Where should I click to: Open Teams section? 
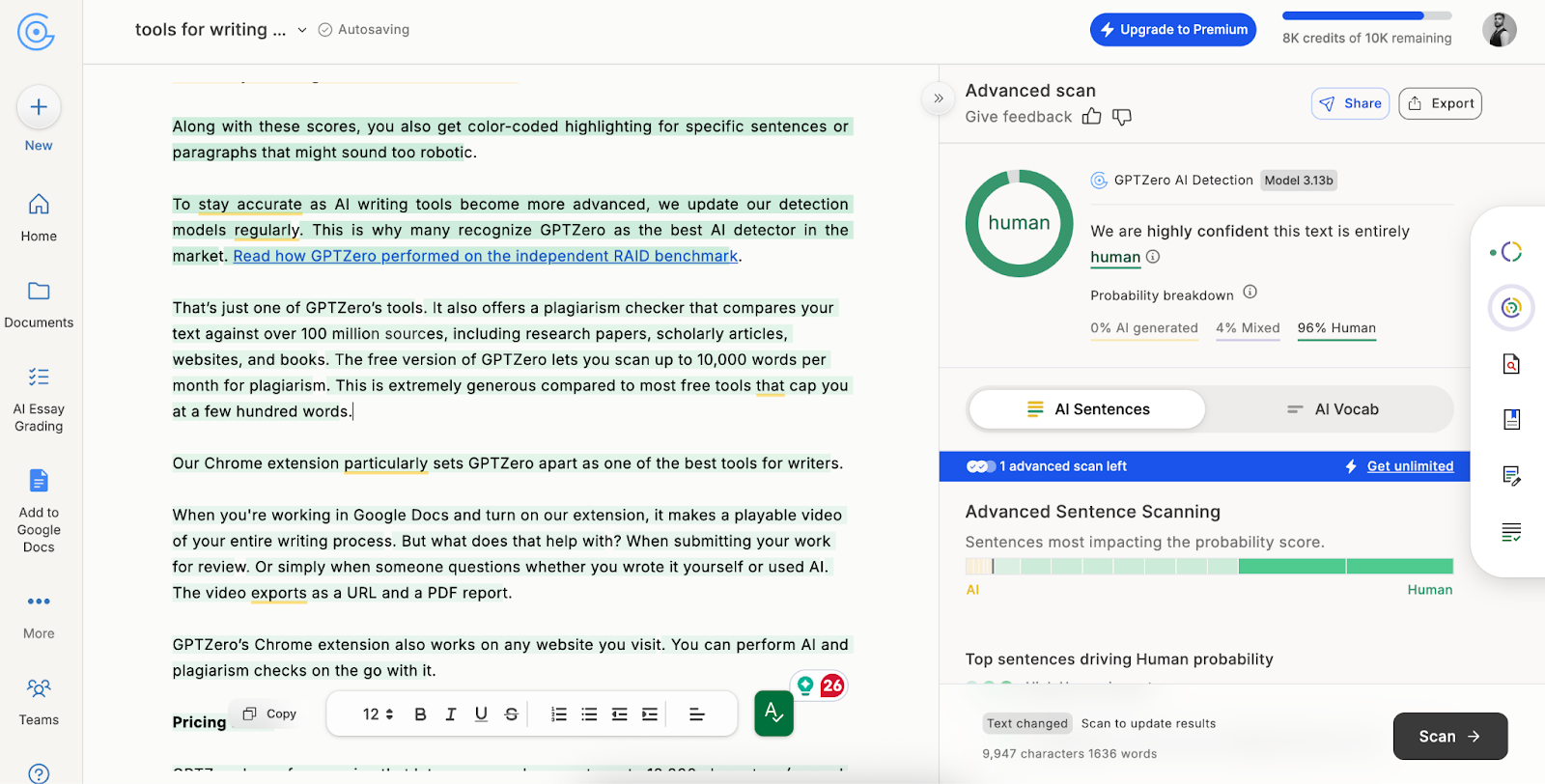pyautogui.click(x=39, y=701)
